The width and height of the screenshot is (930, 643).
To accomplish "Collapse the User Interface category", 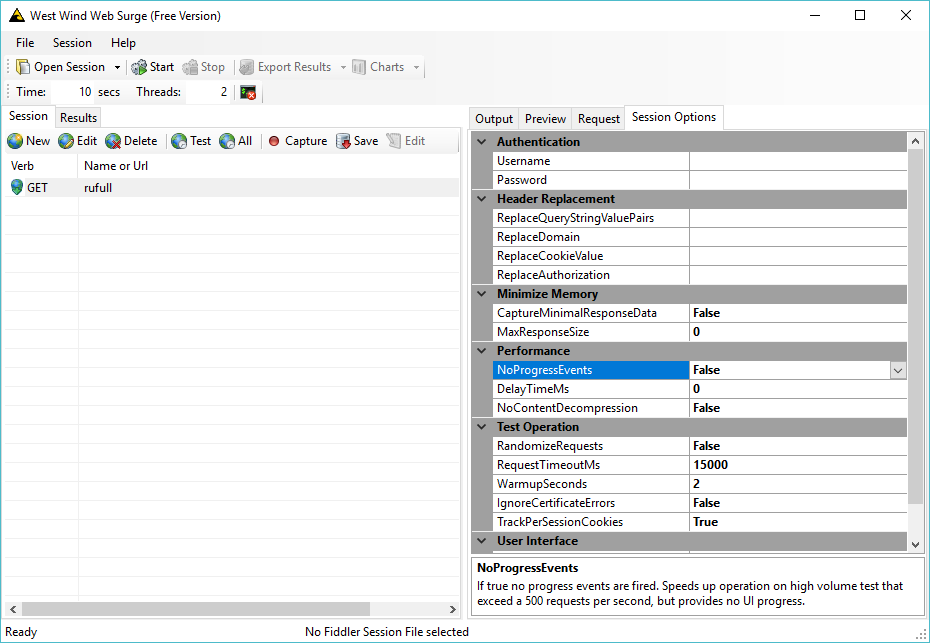I will point(482,540).
